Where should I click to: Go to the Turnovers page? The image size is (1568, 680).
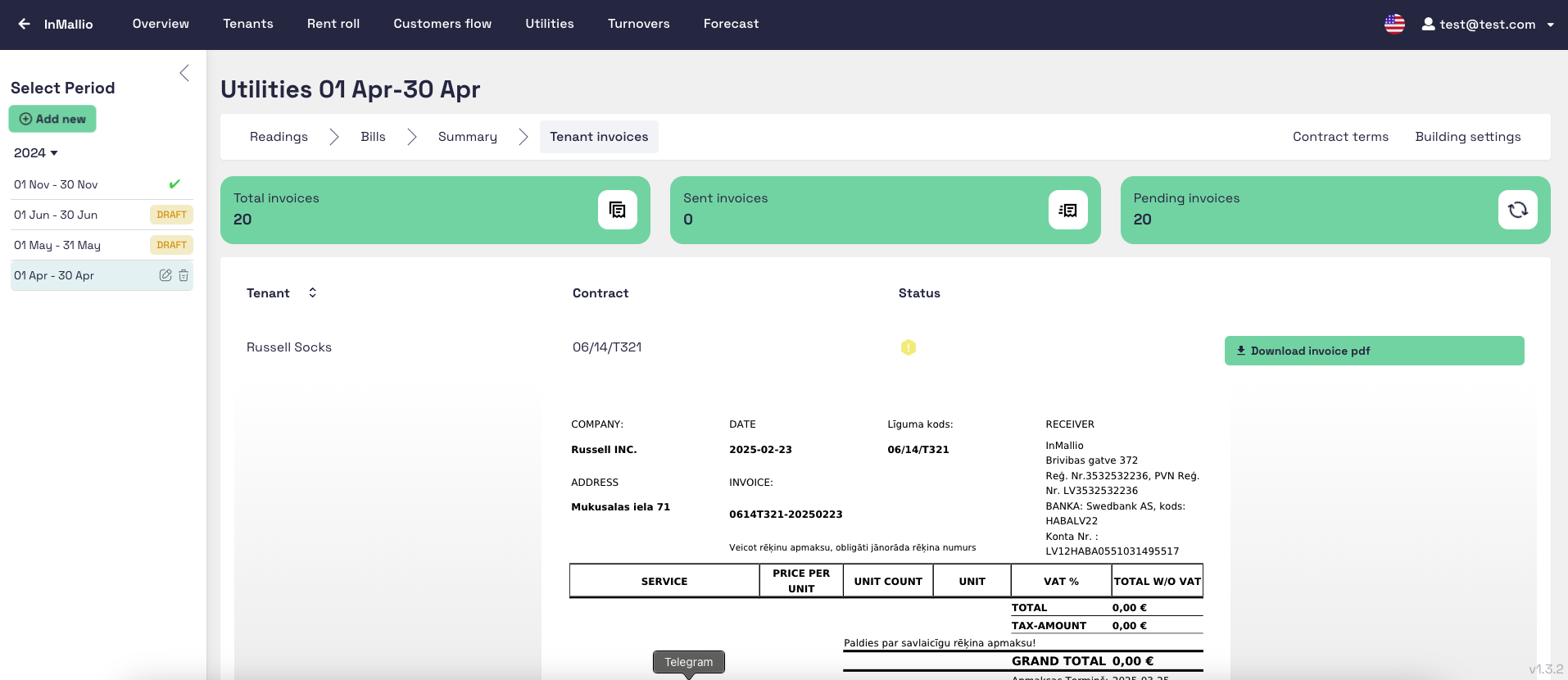639,24
